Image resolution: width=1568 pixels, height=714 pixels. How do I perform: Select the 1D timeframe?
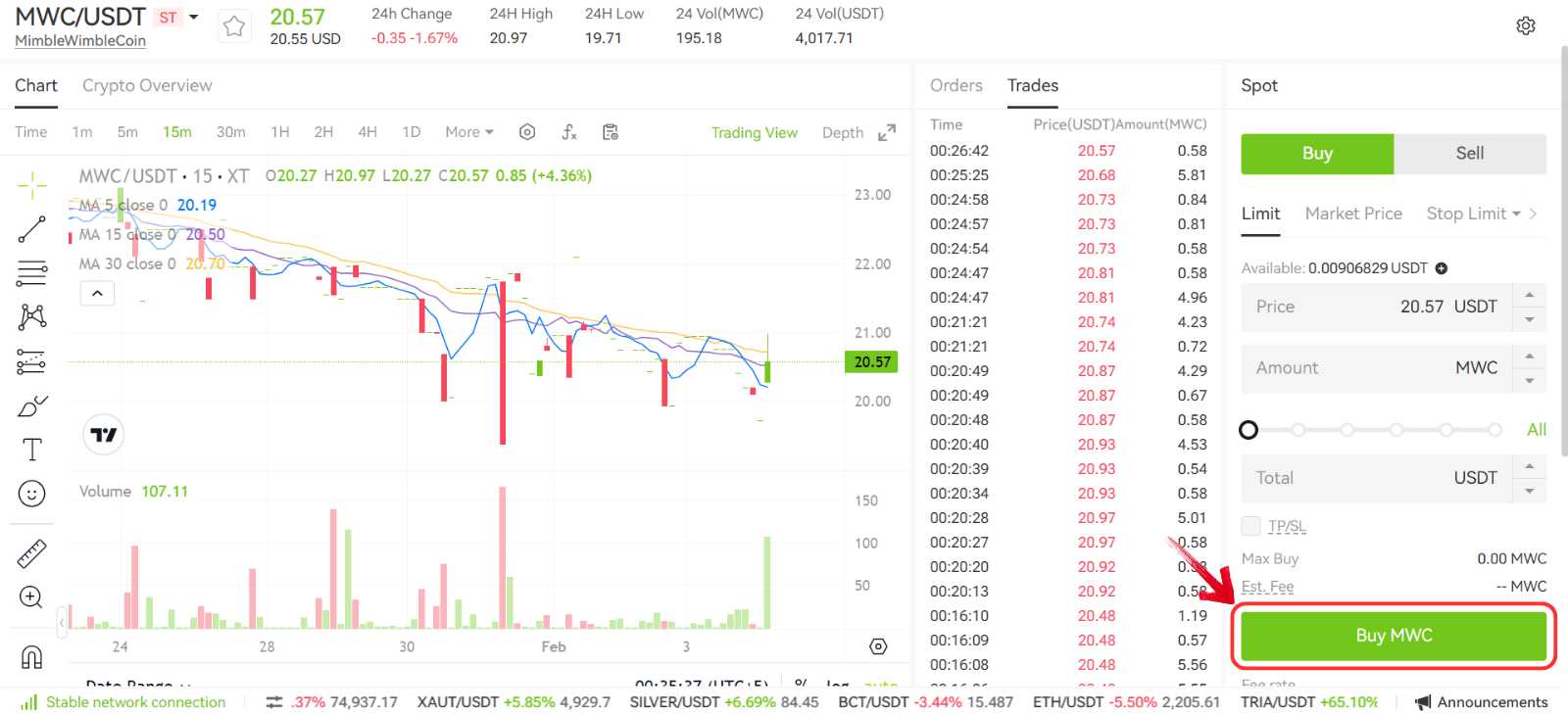tap(412, 132)
